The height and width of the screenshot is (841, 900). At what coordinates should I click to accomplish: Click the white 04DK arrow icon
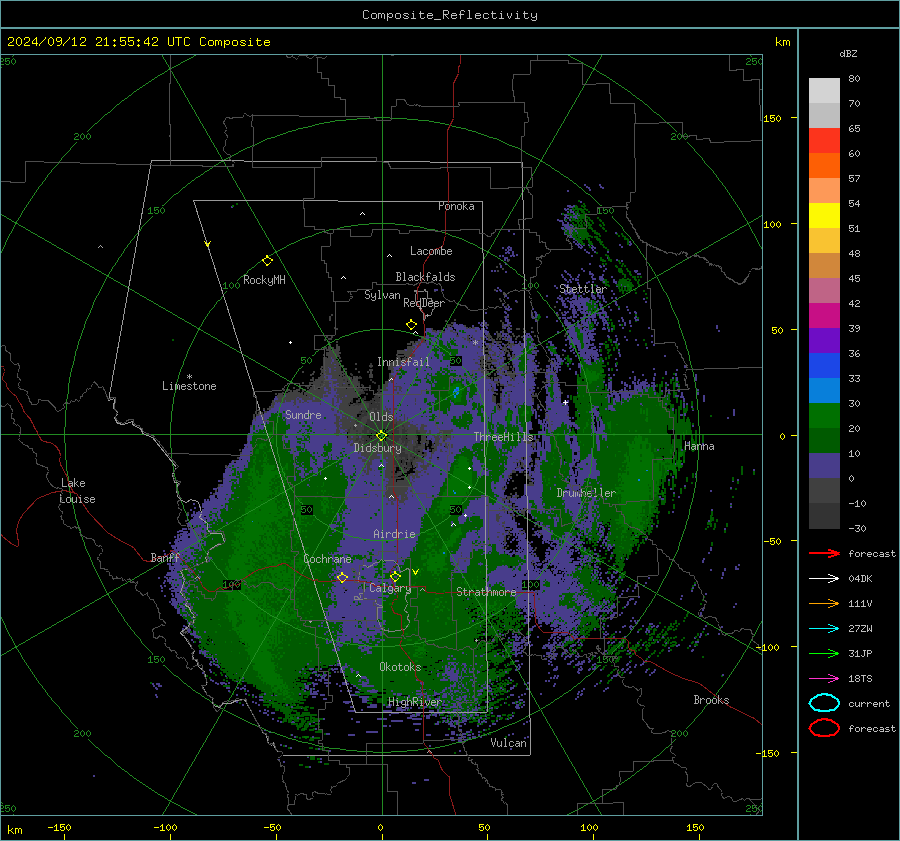tap(824, 579)
